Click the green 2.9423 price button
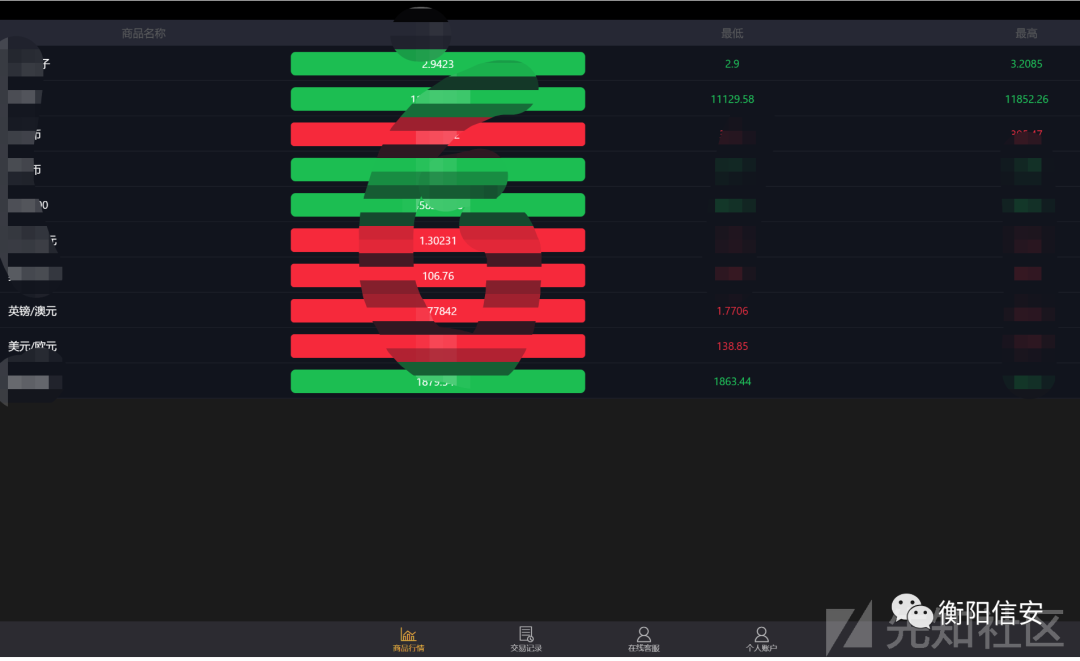This screenshot has width=1080, height=661. (438, 64)
